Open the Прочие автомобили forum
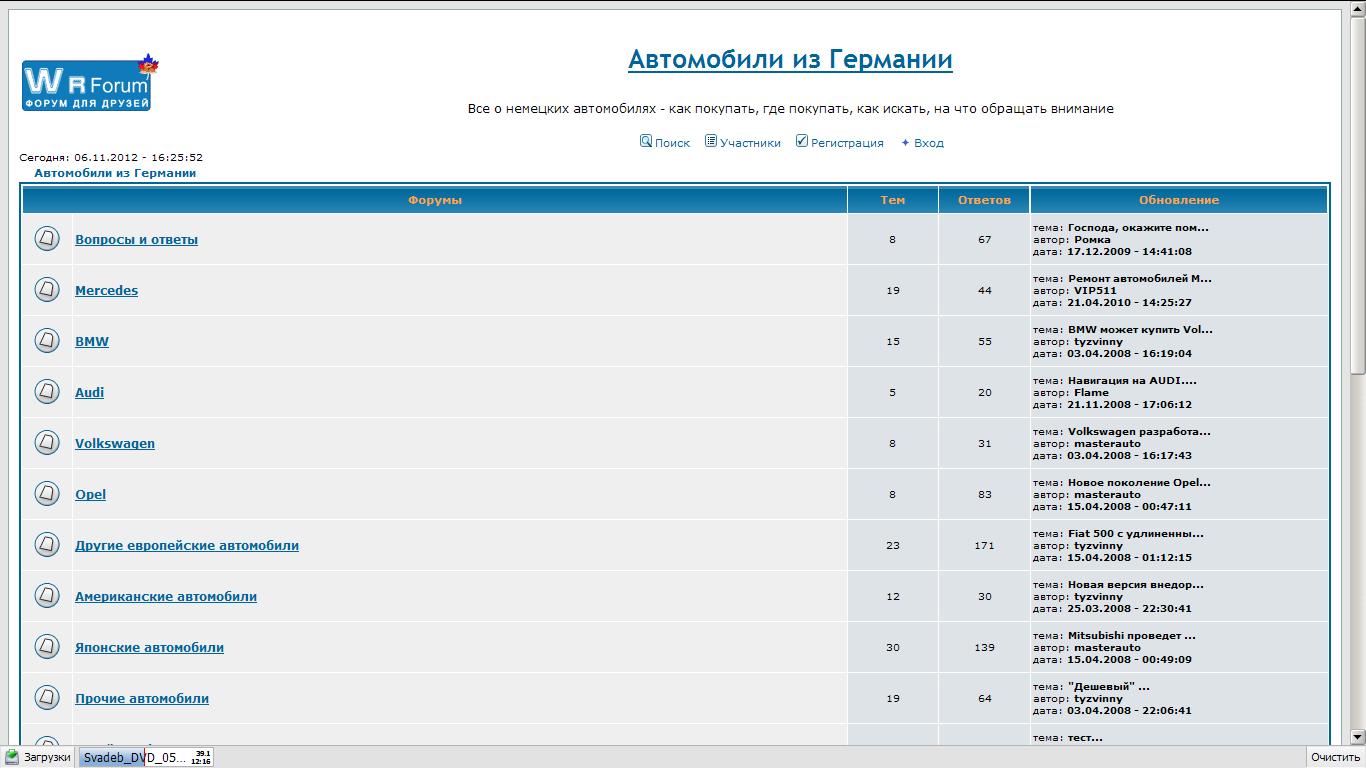Viewport: 1366px width, 768px height. coord(142,698)
